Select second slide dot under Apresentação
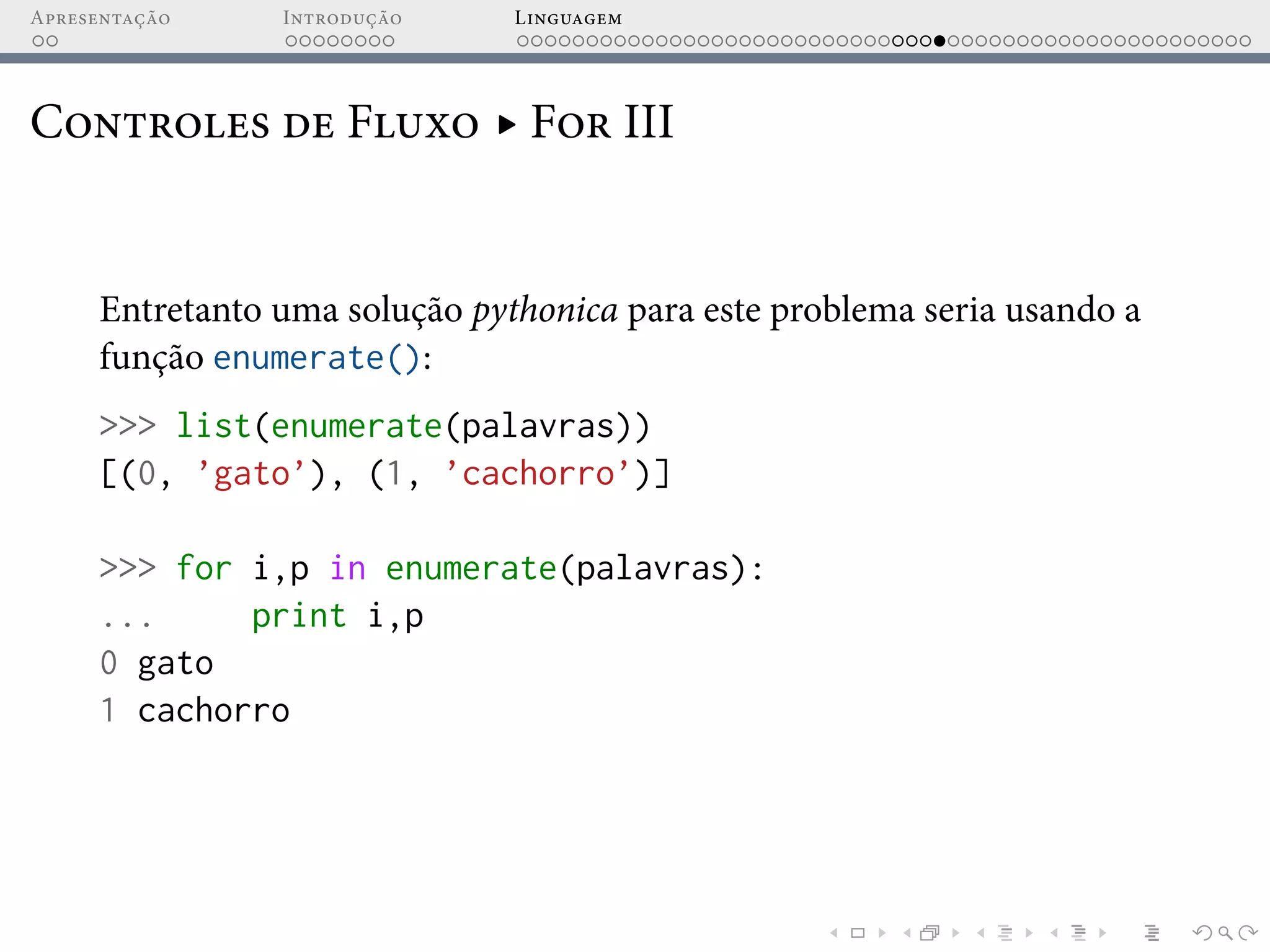This screenshot has width=1270, height=952. (x=52, y=41)
